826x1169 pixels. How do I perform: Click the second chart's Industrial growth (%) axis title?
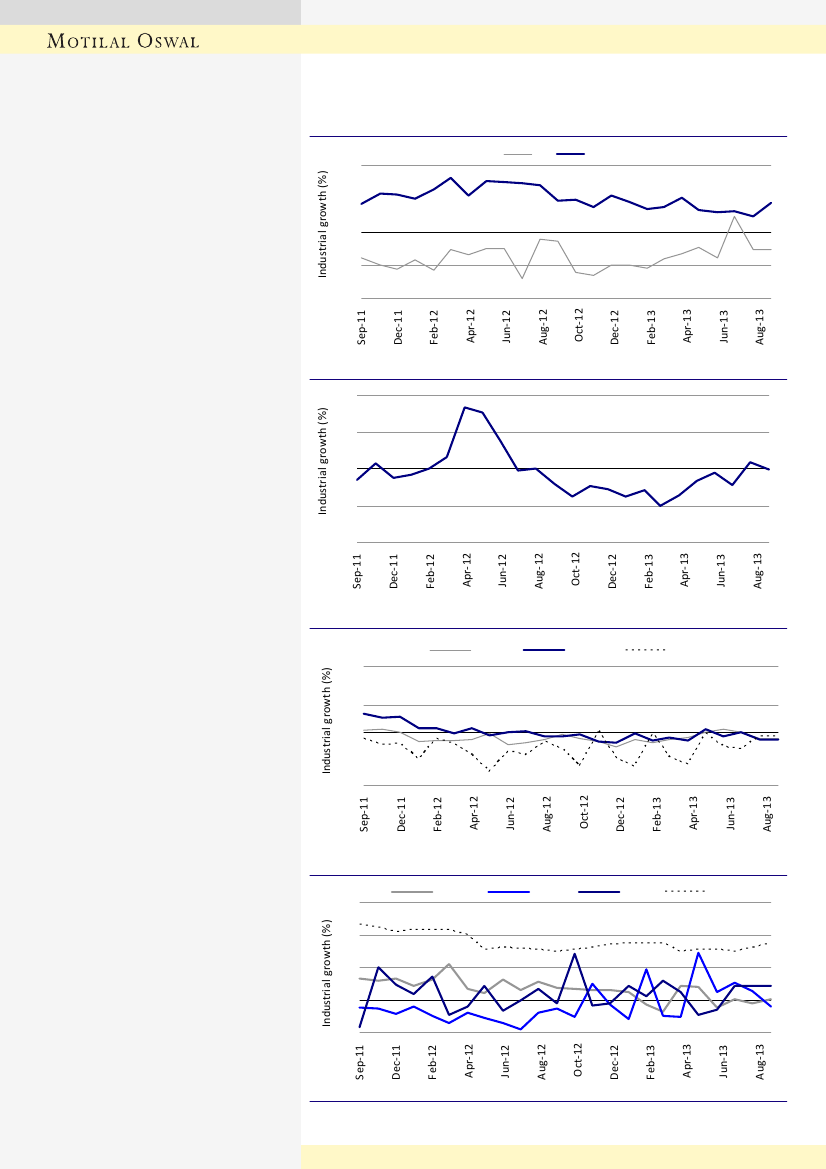click(324, 461)
